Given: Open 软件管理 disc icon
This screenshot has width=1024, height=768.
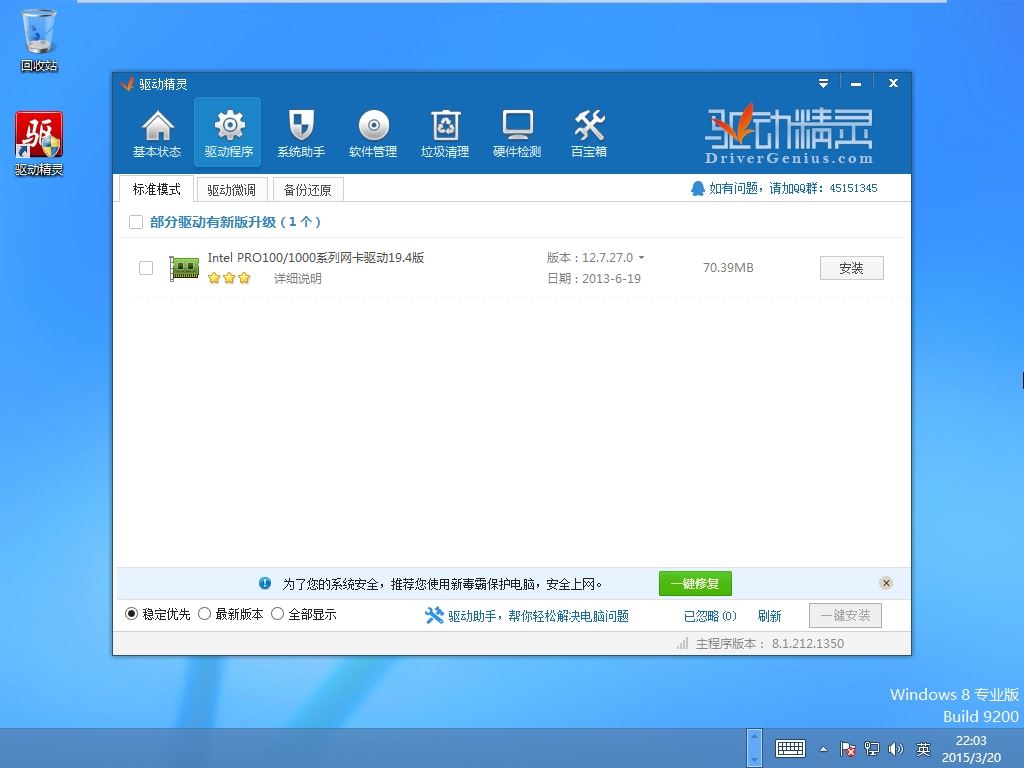Looking at the screenshot, I should [373, 134].
